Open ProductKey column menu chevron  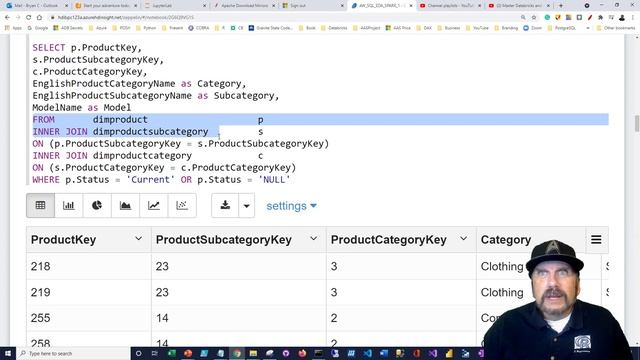(x=138, y=239)
